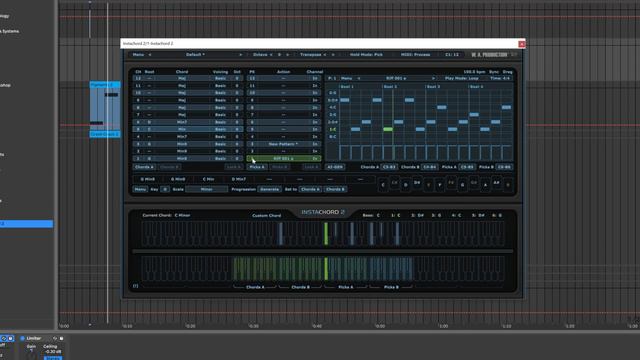Select the A key button
Viewport: 640px width, 360px height.
(485, 185)
